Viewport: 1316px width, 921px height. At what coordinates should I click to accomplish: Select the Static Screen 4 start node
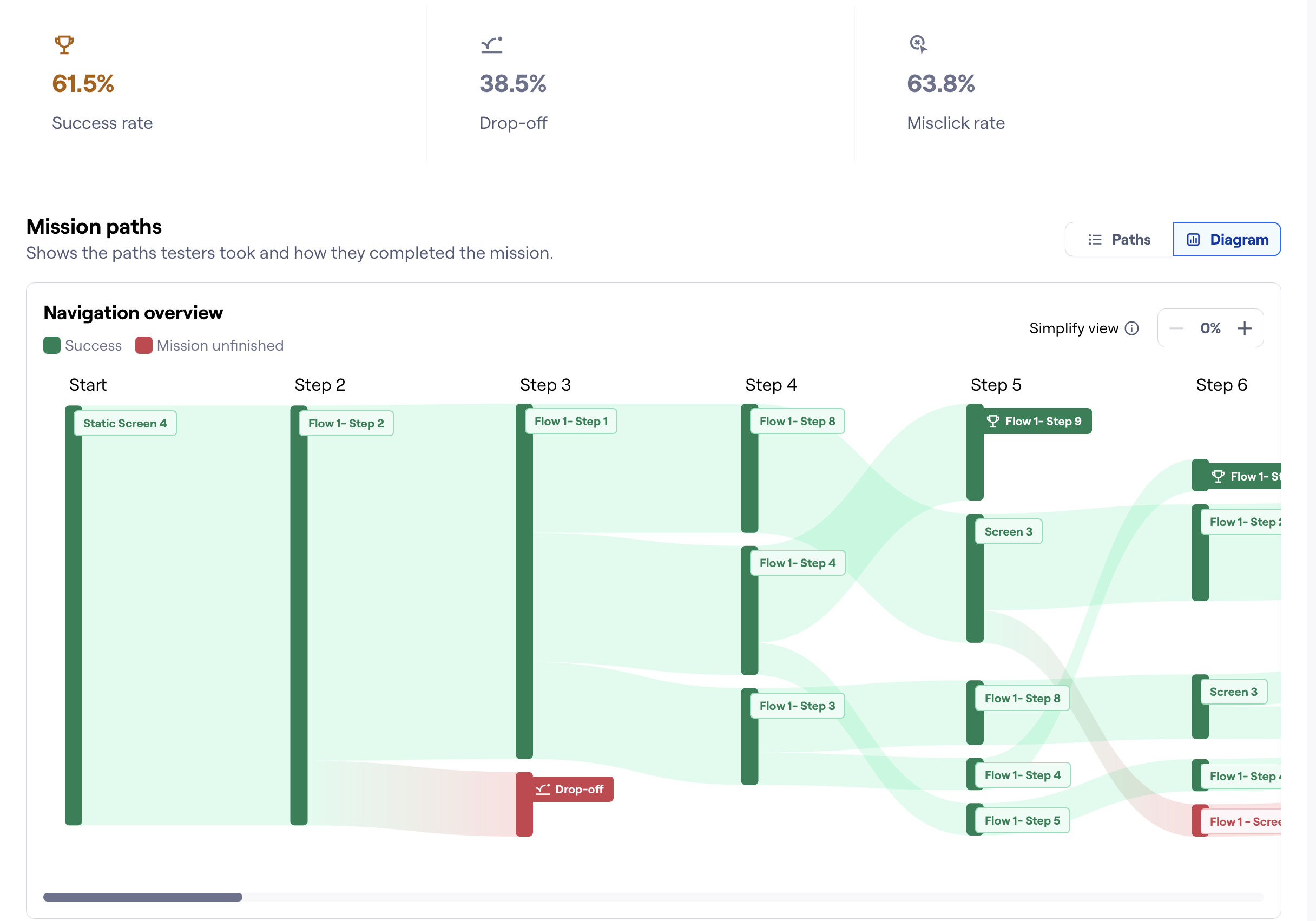[125, 424]
